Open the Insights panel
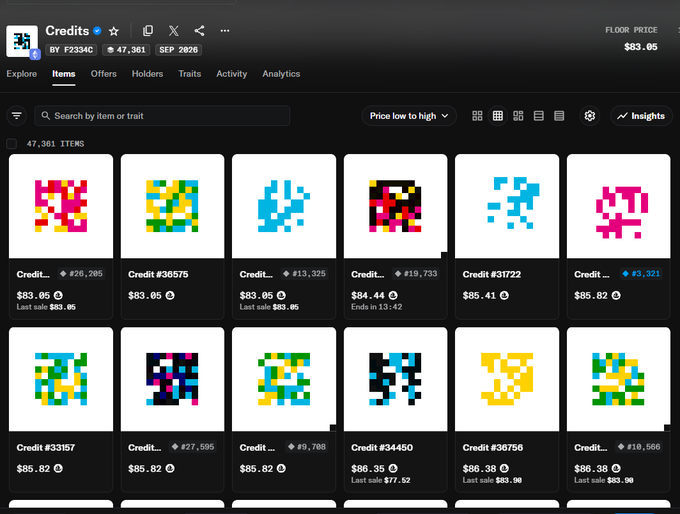Image resolution: width=680 pixels, height=514 pixels. tap(641, 116)
